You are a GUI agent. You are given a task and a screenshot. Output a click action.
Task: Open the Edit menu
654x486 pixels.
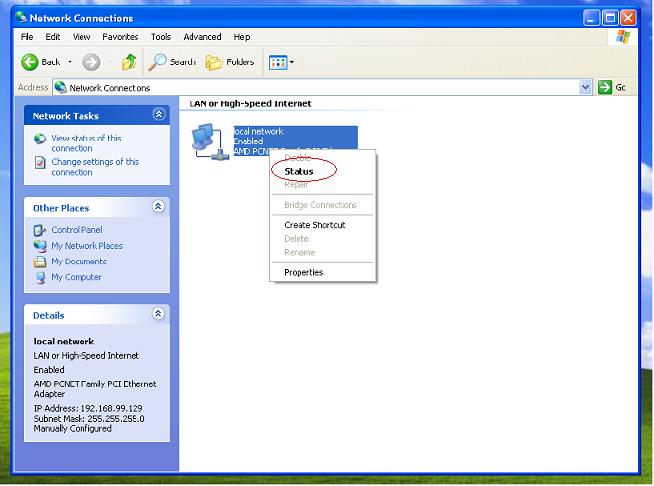pyautogui.click(x=53, y=37)
